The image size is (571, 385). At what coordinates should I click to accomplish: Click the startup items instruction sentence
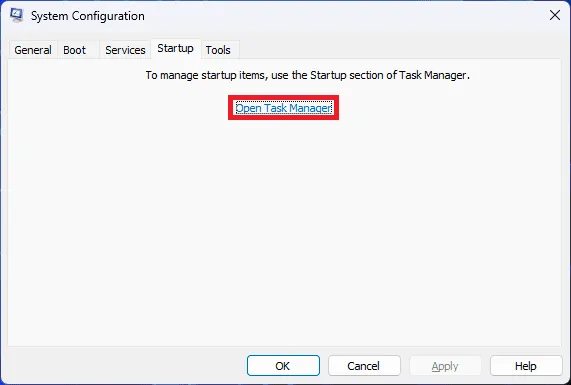(x=308, y=75)
